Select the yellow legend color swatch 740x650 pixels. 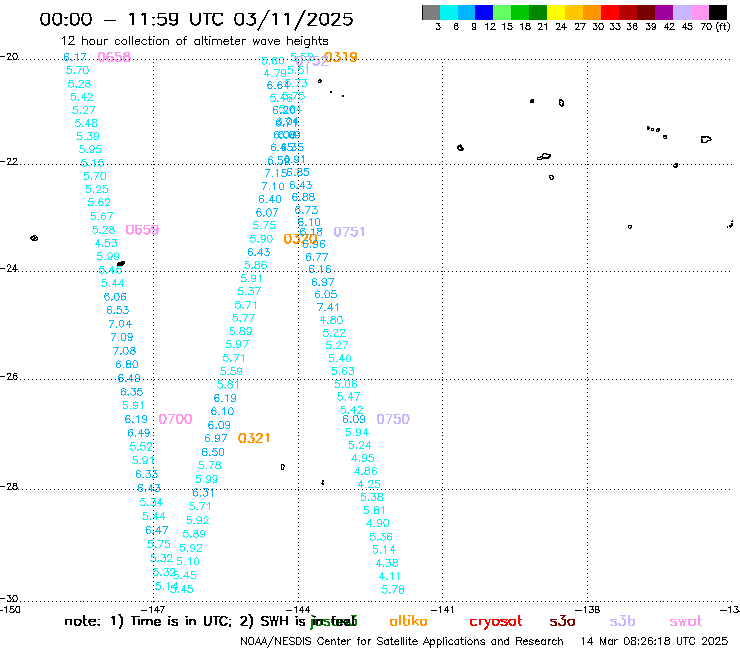coord(555,12)
